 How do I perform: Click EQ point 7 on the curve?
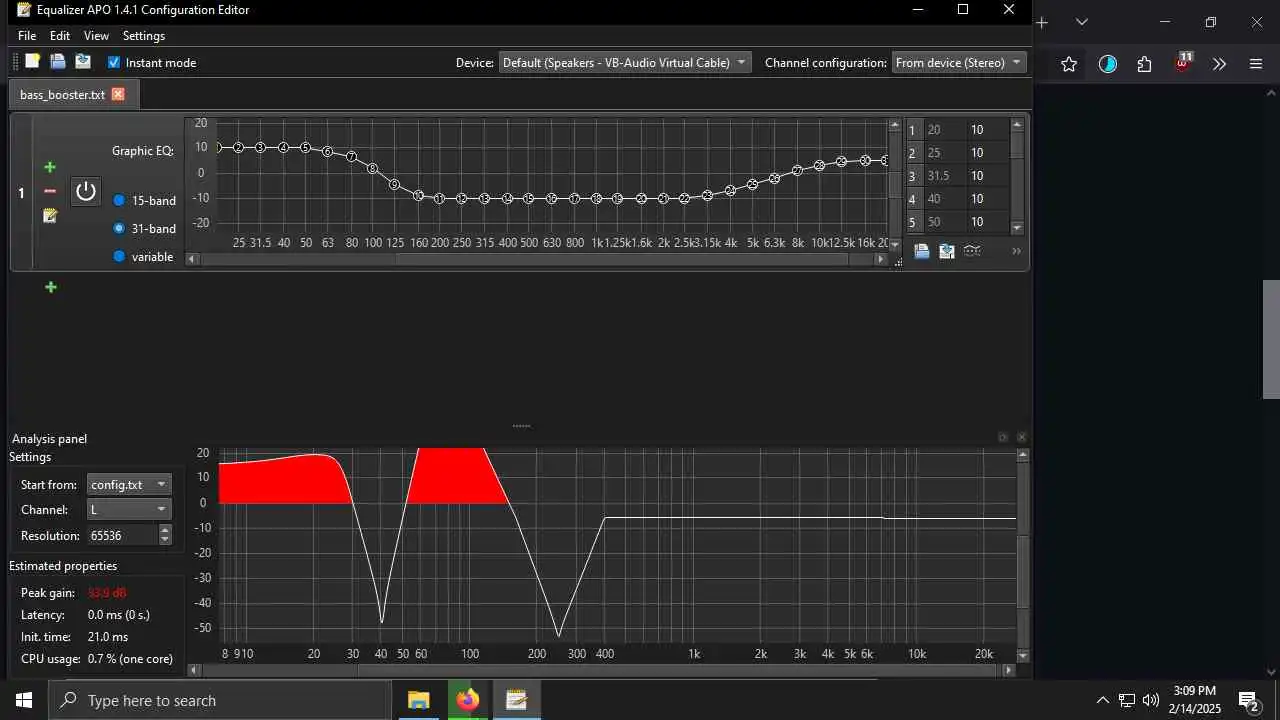pos(351,157)
